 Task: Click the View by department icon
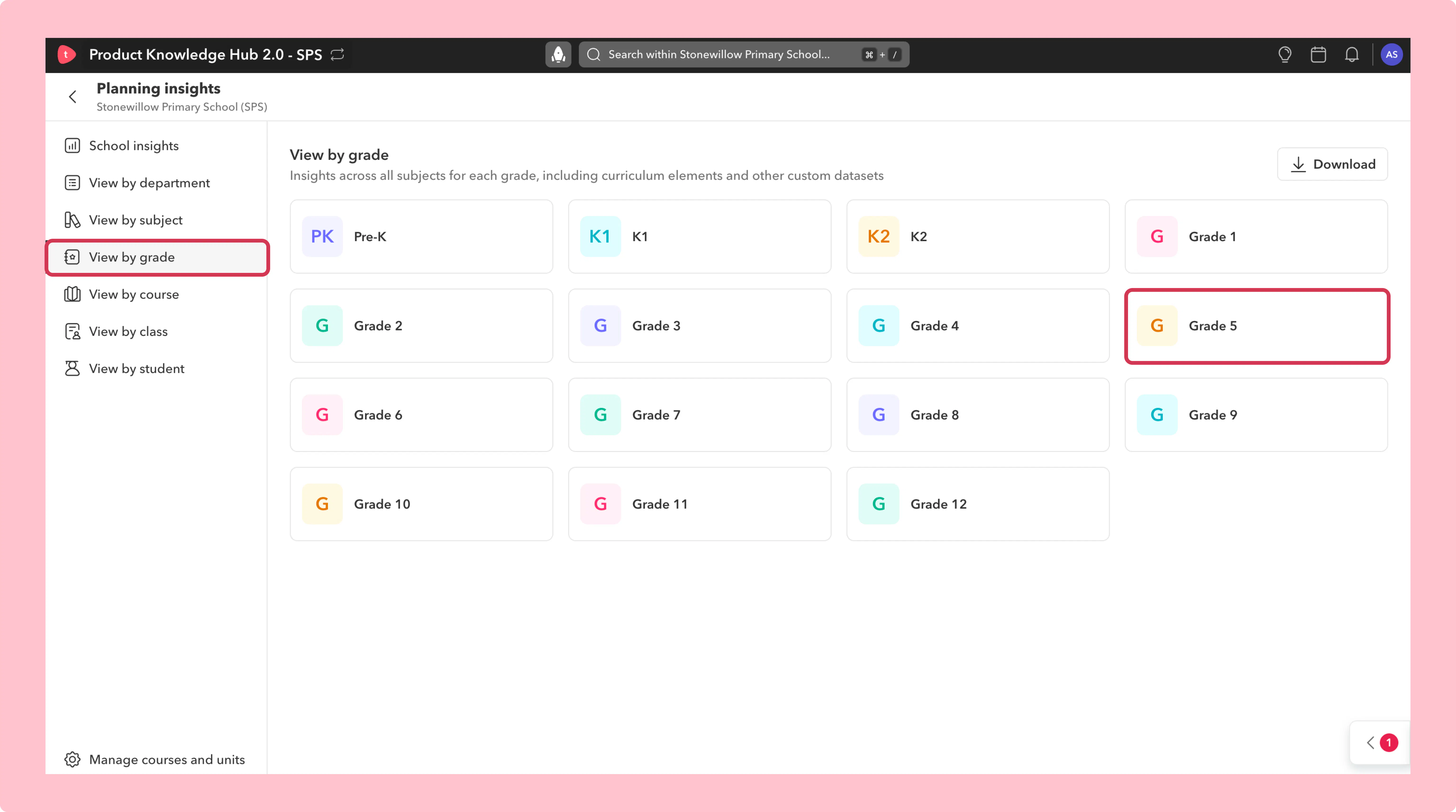click(x=72, y=183)
